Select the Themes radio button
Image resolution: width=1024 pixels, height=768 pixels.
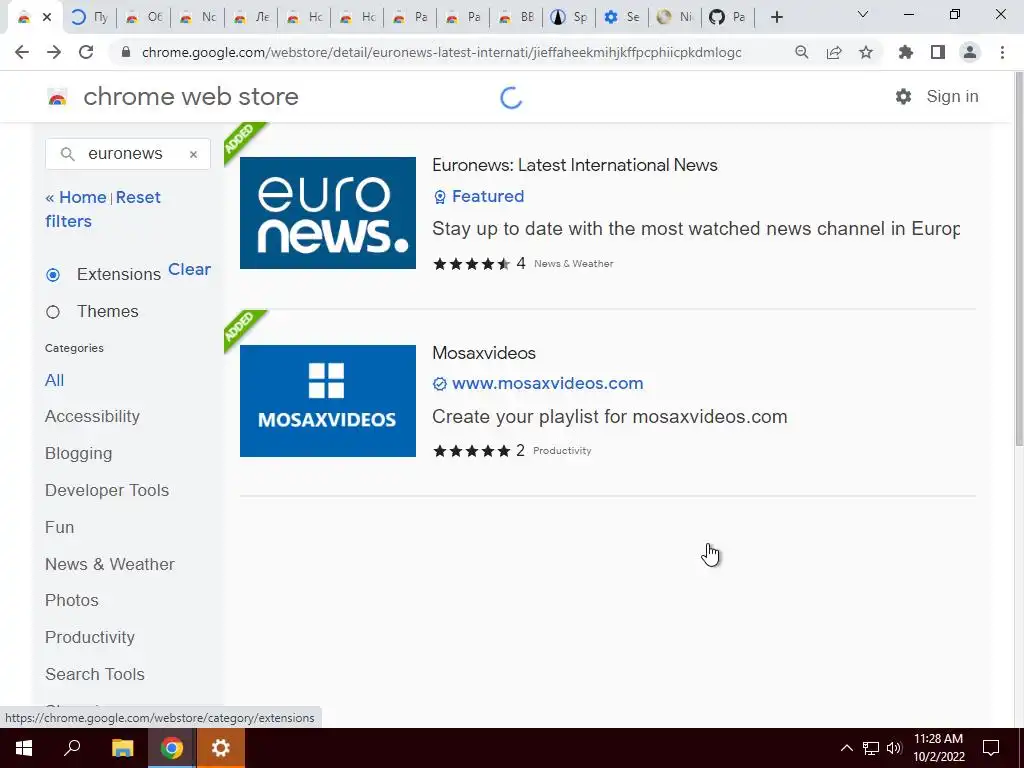coord(53,312)
